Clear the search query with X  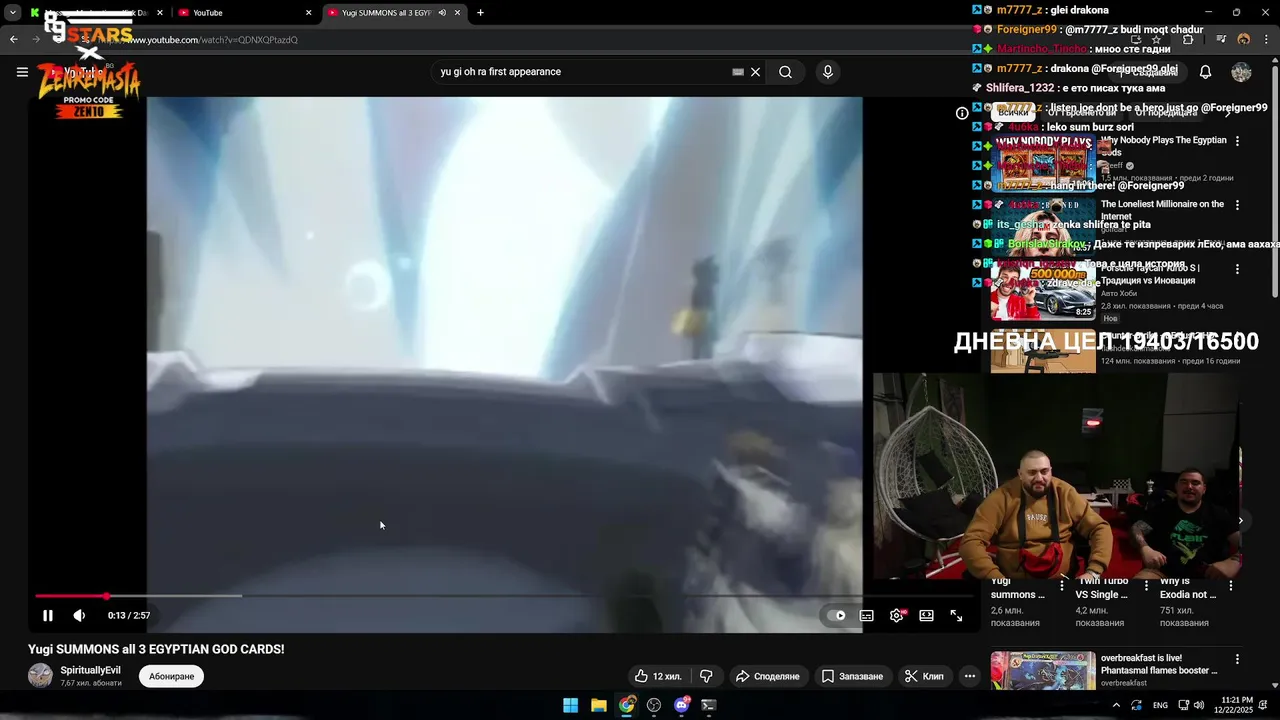click(x=756, y=72)
